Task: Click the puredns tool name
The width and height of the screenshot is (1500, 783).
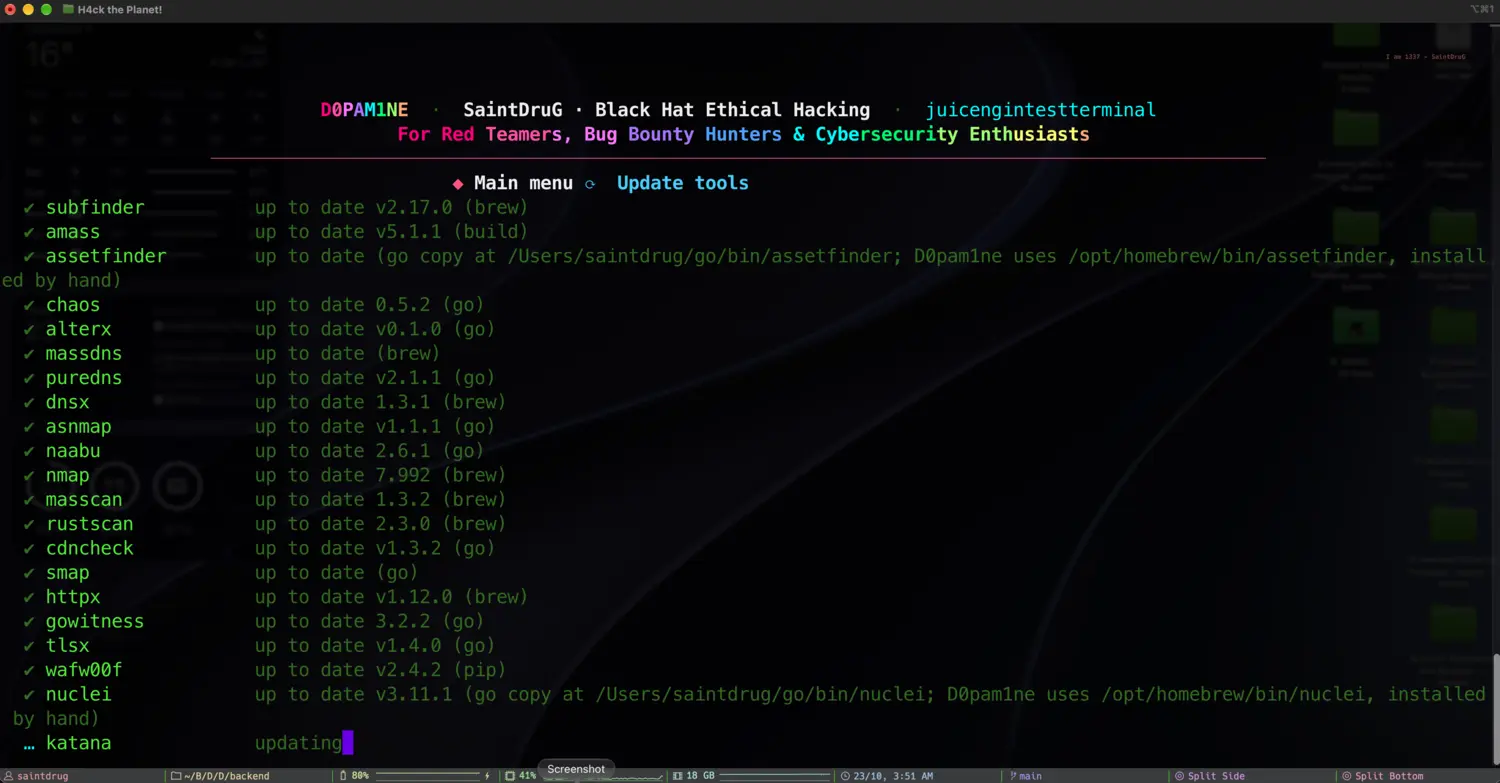Action: click(x=84, y=378)
